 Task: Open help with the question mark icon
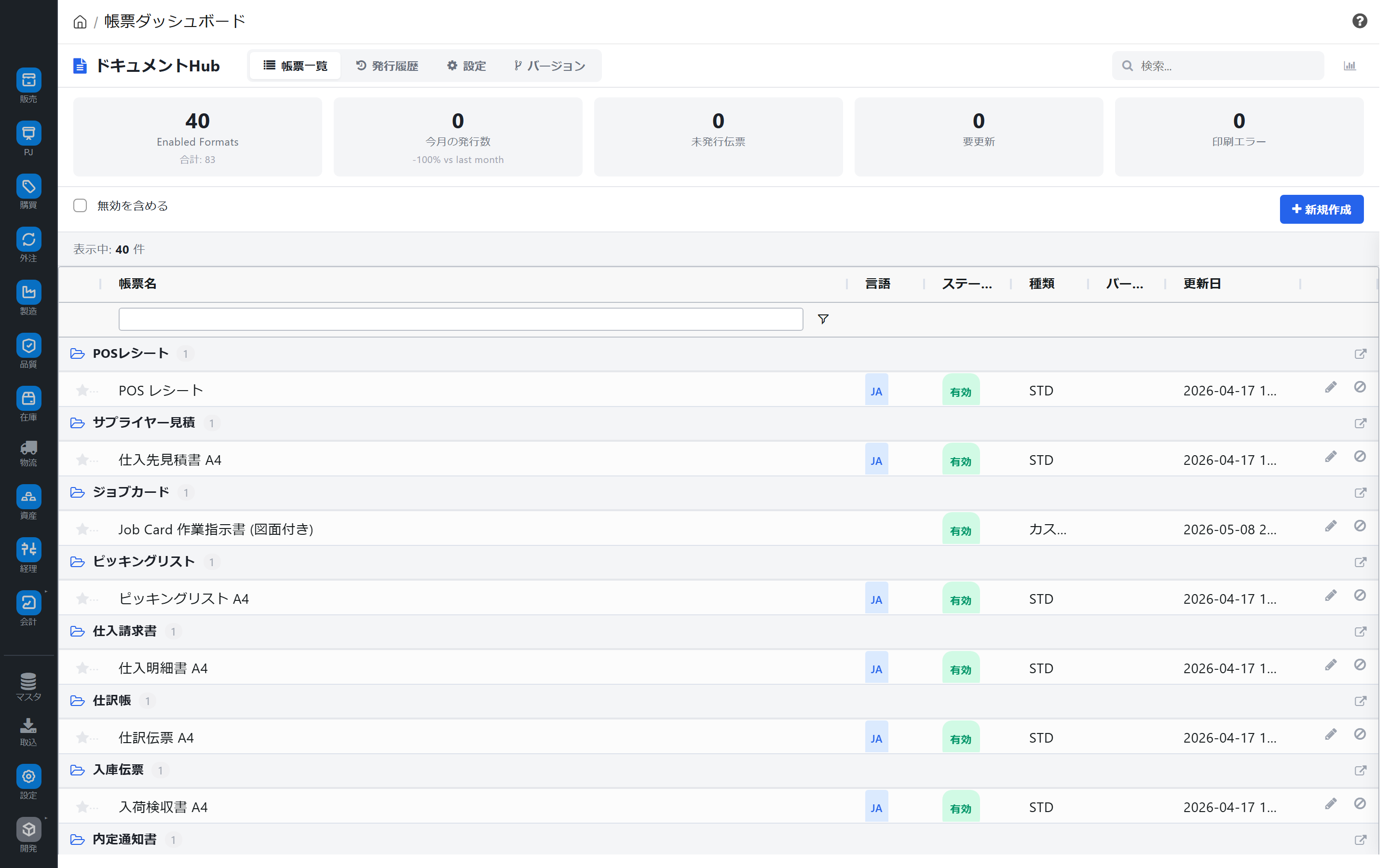click(x=1359, y=21)
